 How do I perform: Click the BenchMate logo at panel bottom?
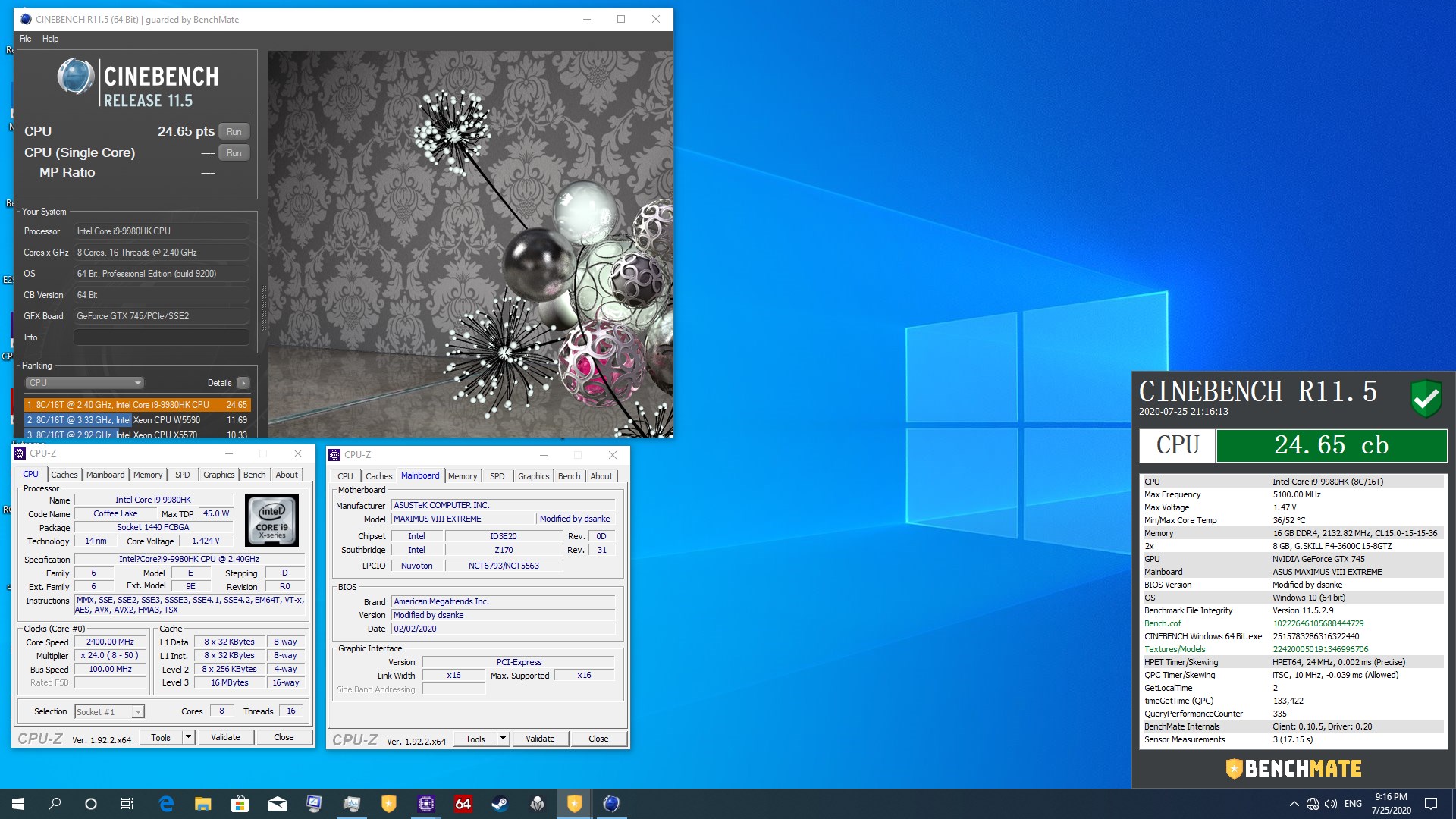pos(1294,768)
